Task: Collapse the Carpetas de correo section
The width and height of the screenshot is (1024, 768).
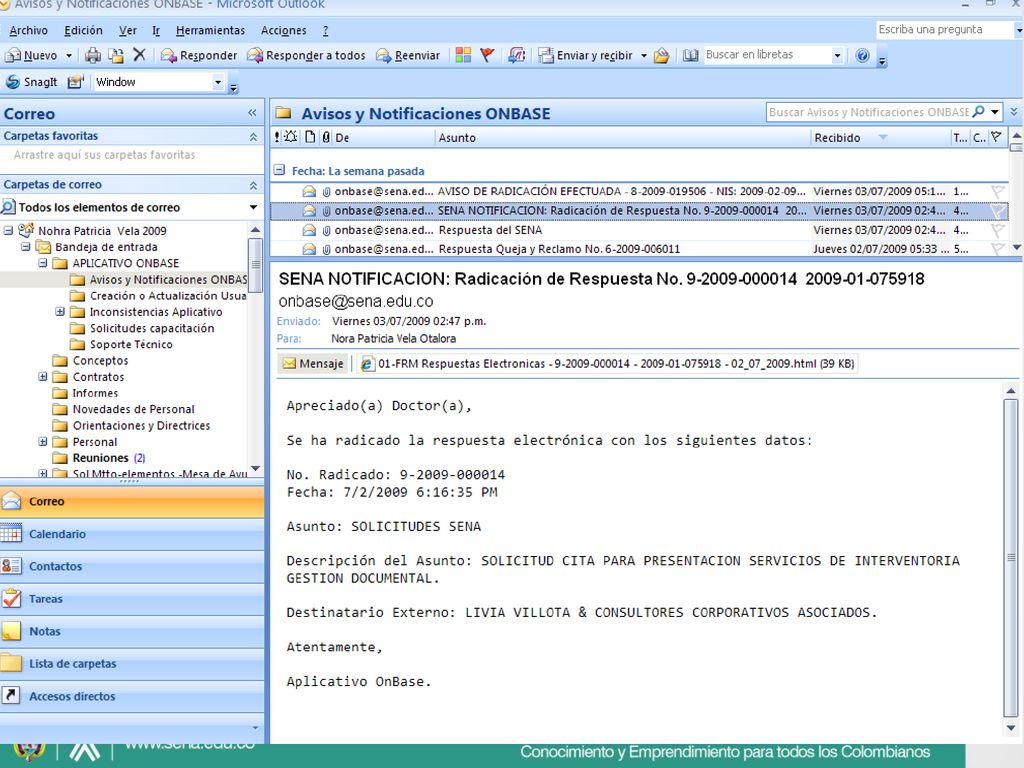Action: 253,185
